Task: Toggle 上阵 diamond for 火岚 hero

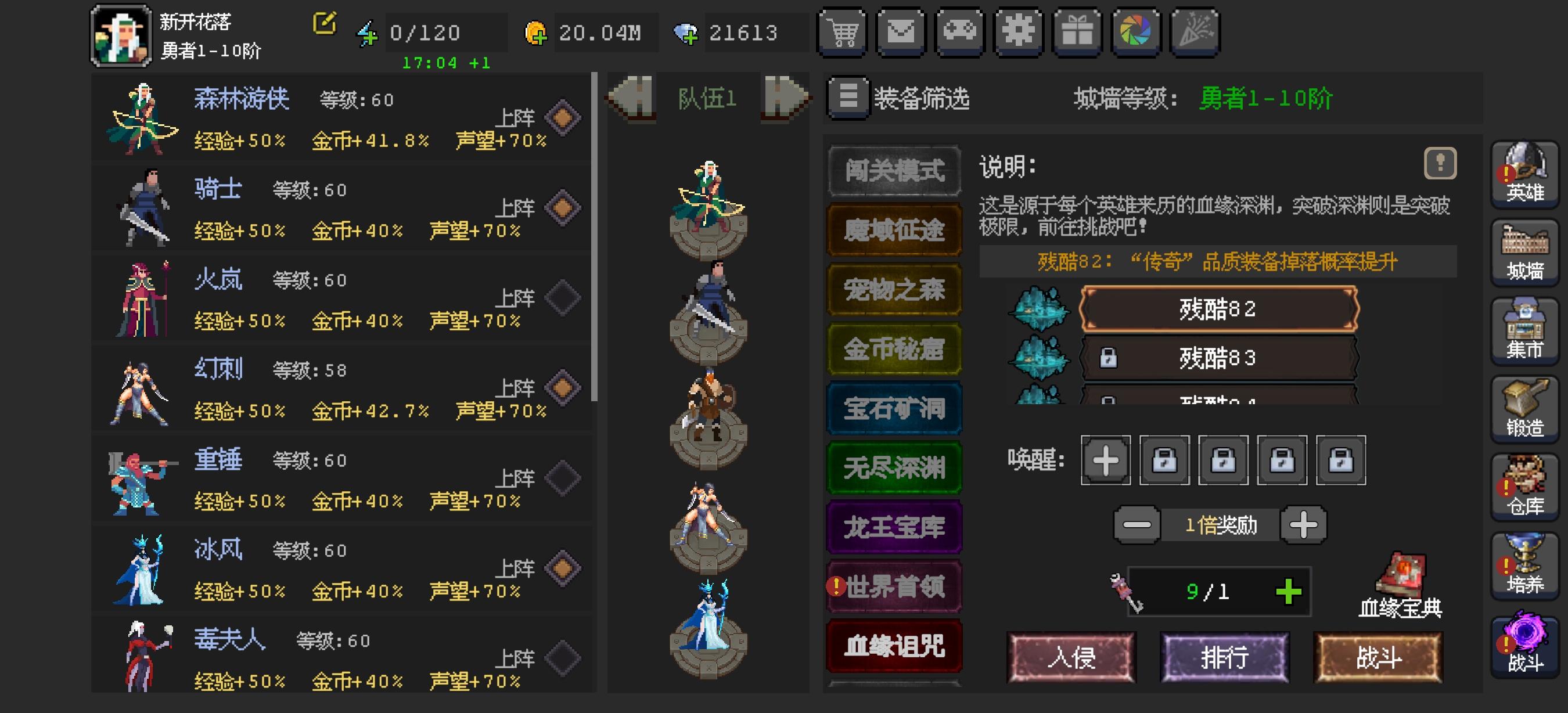Action: click(562, 297)
